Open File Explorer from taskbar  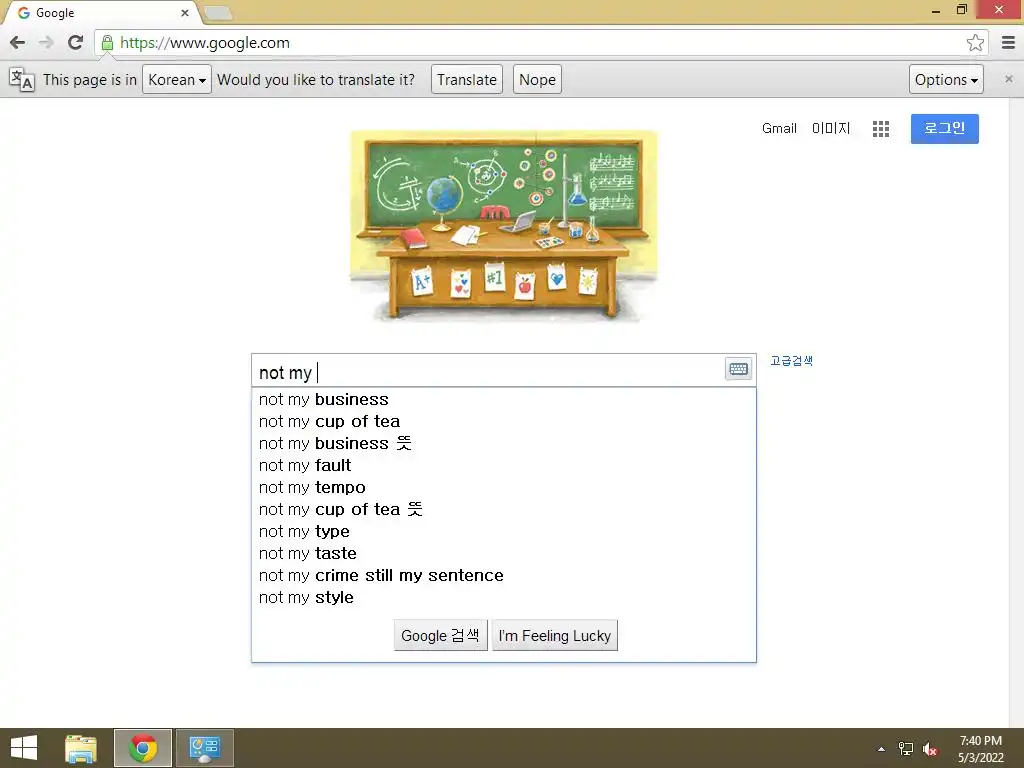(x=81, y=748)
